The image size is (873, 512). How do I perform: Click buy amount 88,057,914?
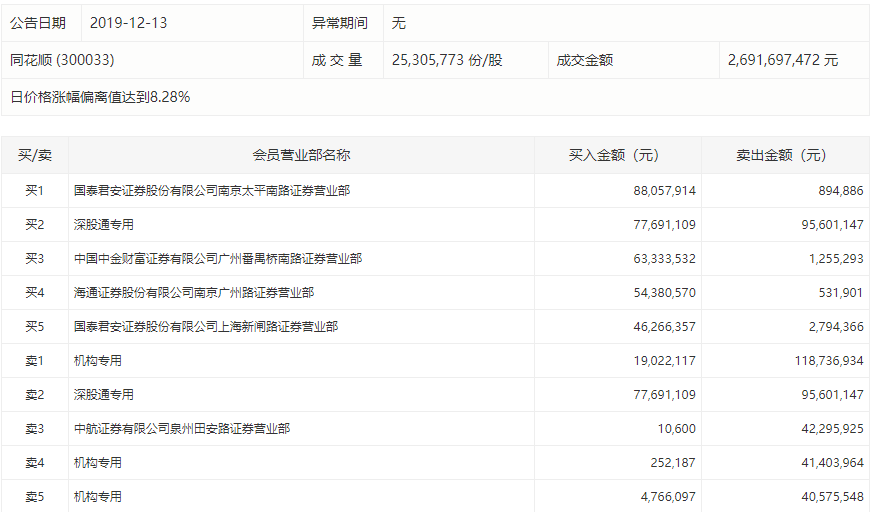pos(664,191)
